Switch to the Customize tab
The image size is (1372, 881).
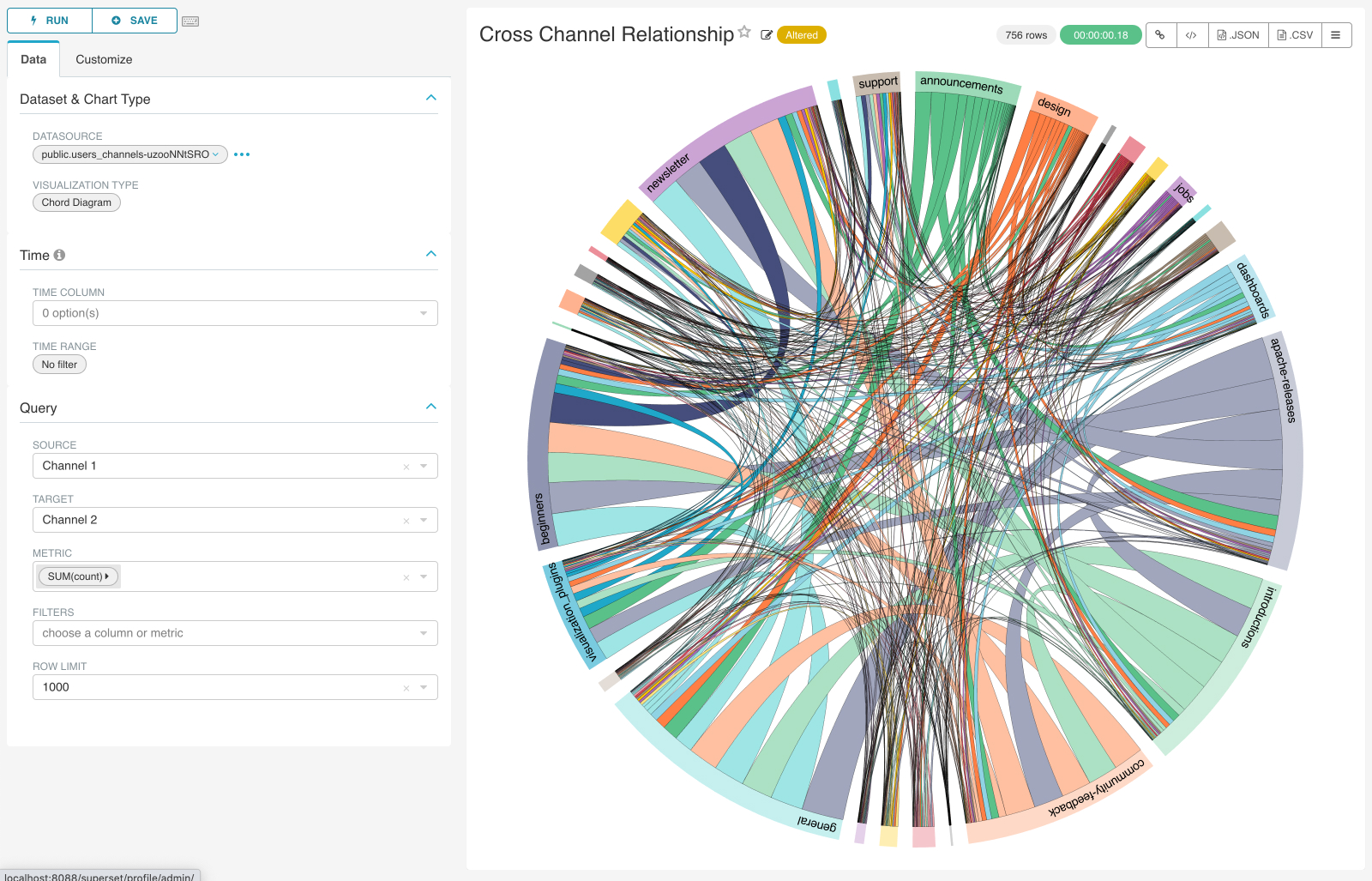(104, 59)
